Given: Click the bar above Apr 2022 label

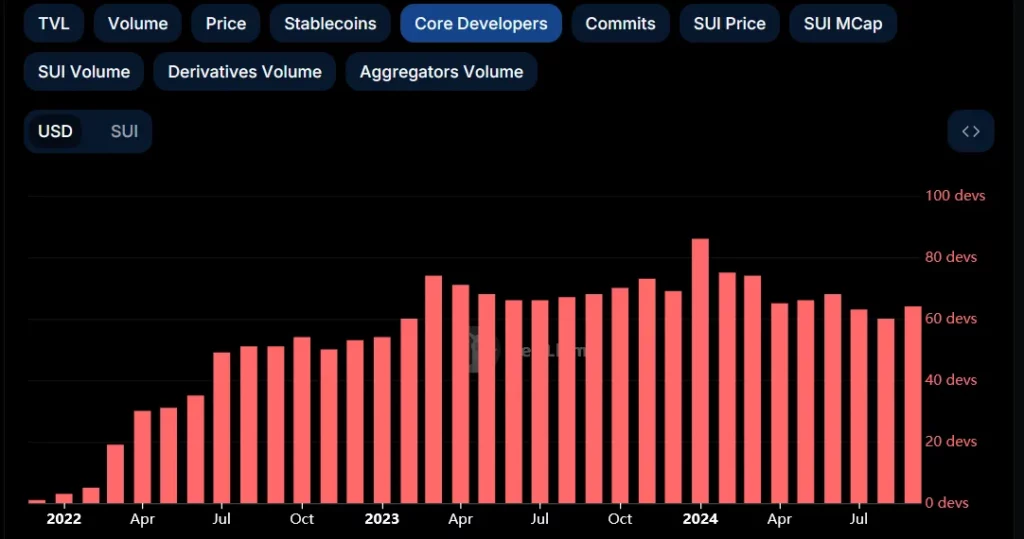Looking at the screenshot, I should coord(142,457).
